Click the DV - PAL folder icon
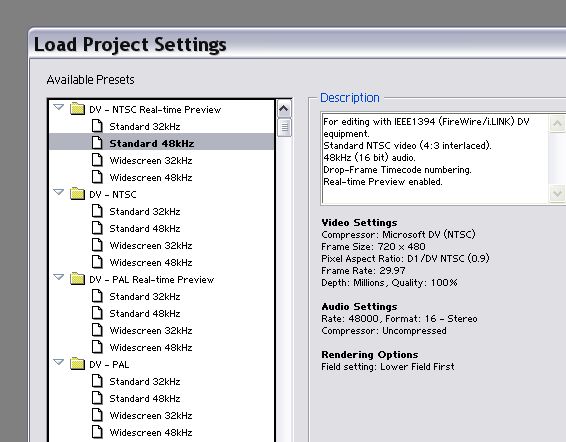566x442 pixels. (77, 364)
